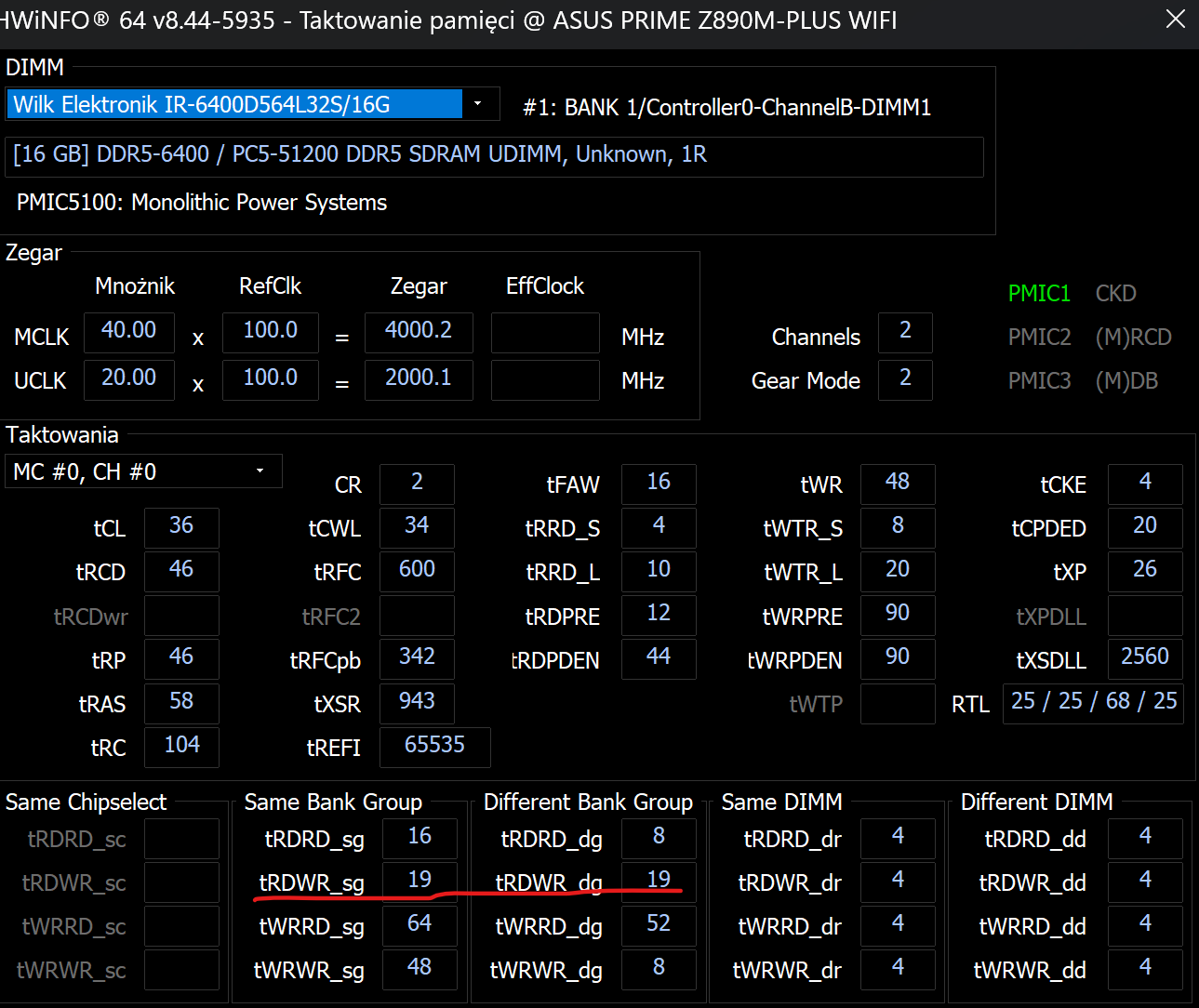Click the MCLK multiplier field showing 40.00
Viewport: 1199px width, 1008px height.
click(x=129, y=331)
